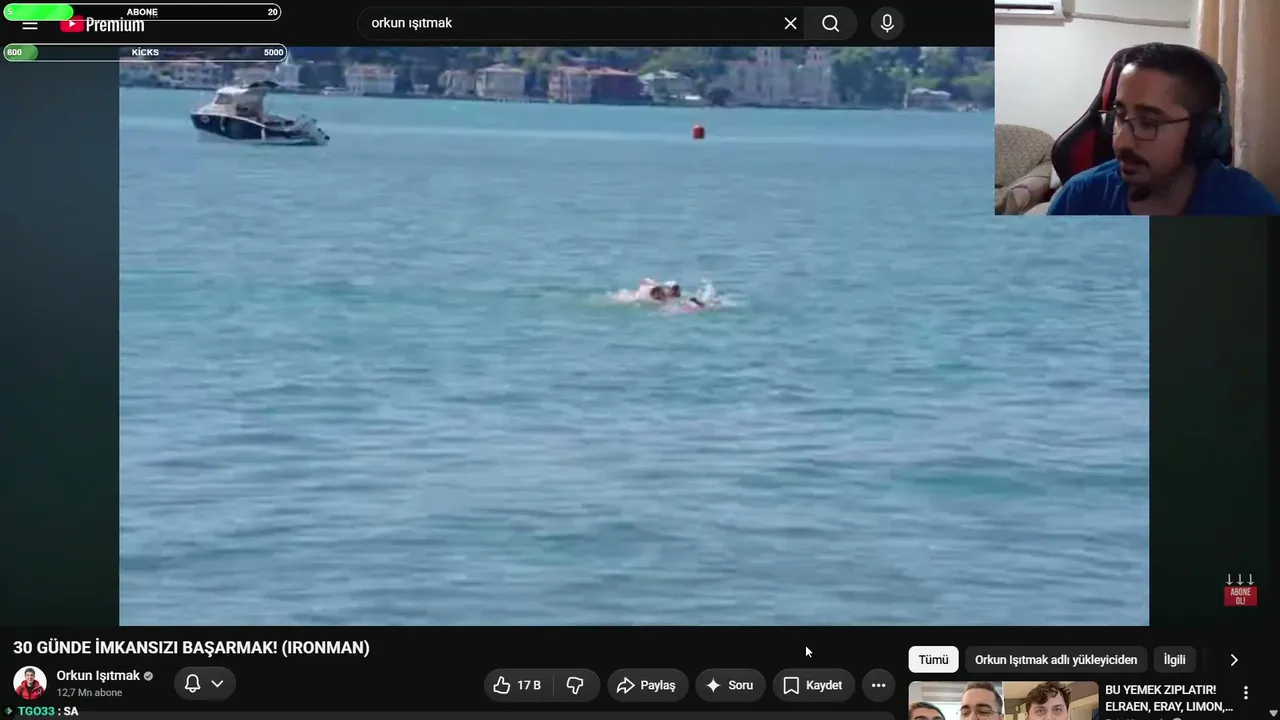Viewport: 1280px width, 720px height.
Task: Open notification bell dropdown for the channel
Action: pyautogui.click(x=205, y=684)
